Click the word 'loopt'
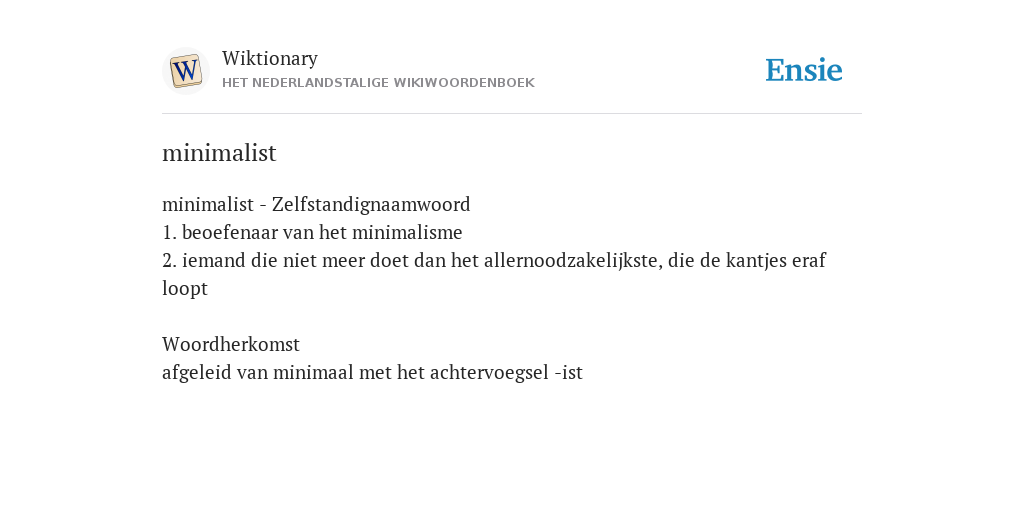This screenshot has width=1024, height=512. [185, 289]
